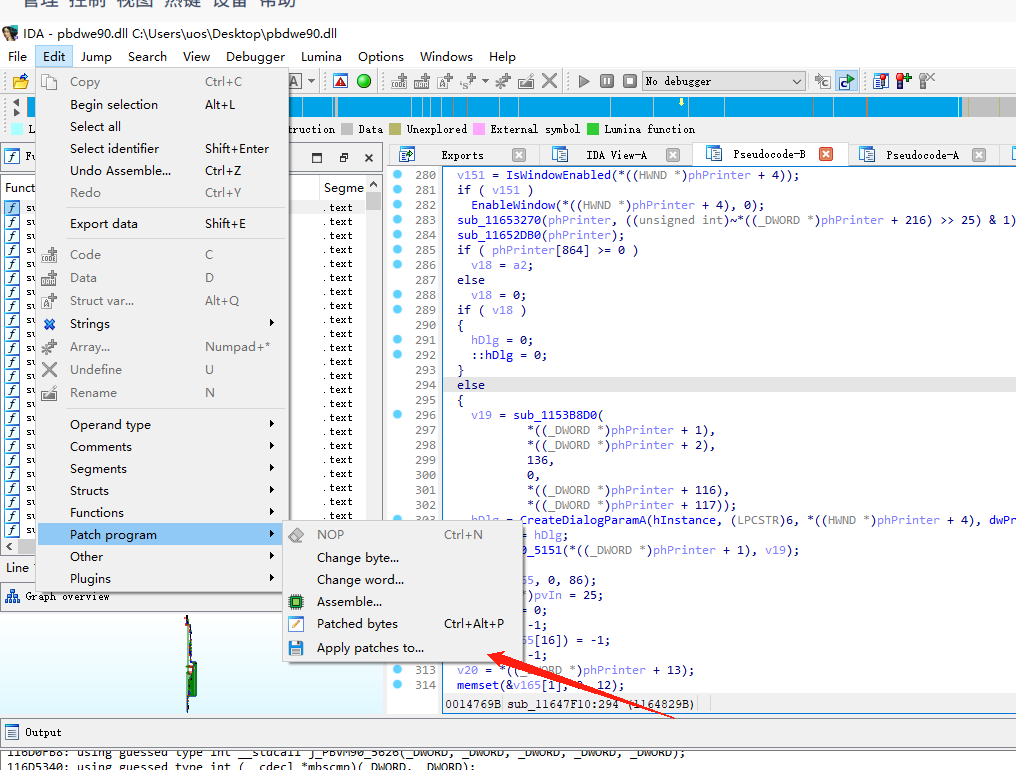The height and width of the screenshot is (770, 1016).
Task: Click the breakpoint dot on line 280
Action: point(398,174)
